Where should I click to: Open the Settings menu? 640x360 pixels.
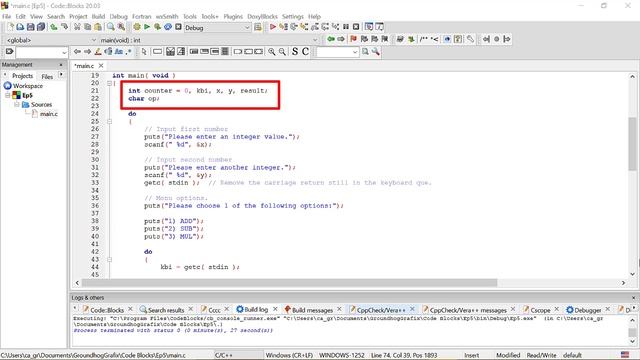(x=293, y=16)
